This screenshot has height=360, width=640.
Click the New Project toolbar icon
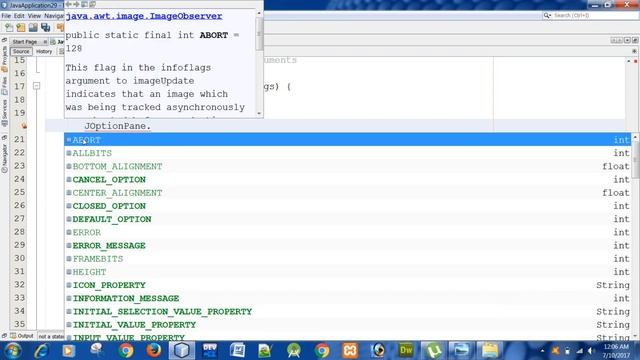click(21, 27)
